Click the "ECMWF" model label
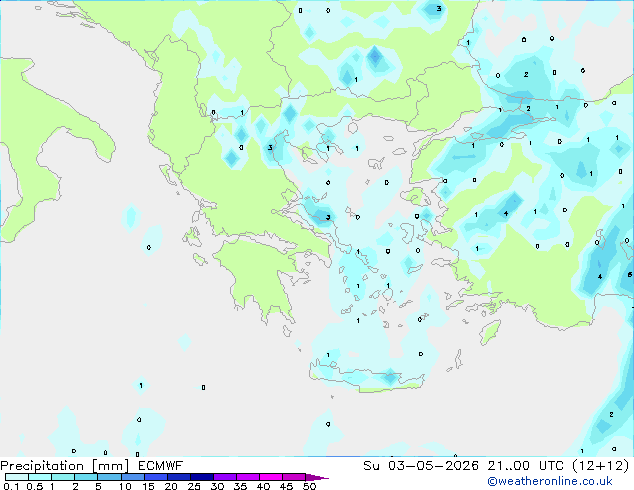This screenshot has width=634, height=490. (x=161, y=466)
